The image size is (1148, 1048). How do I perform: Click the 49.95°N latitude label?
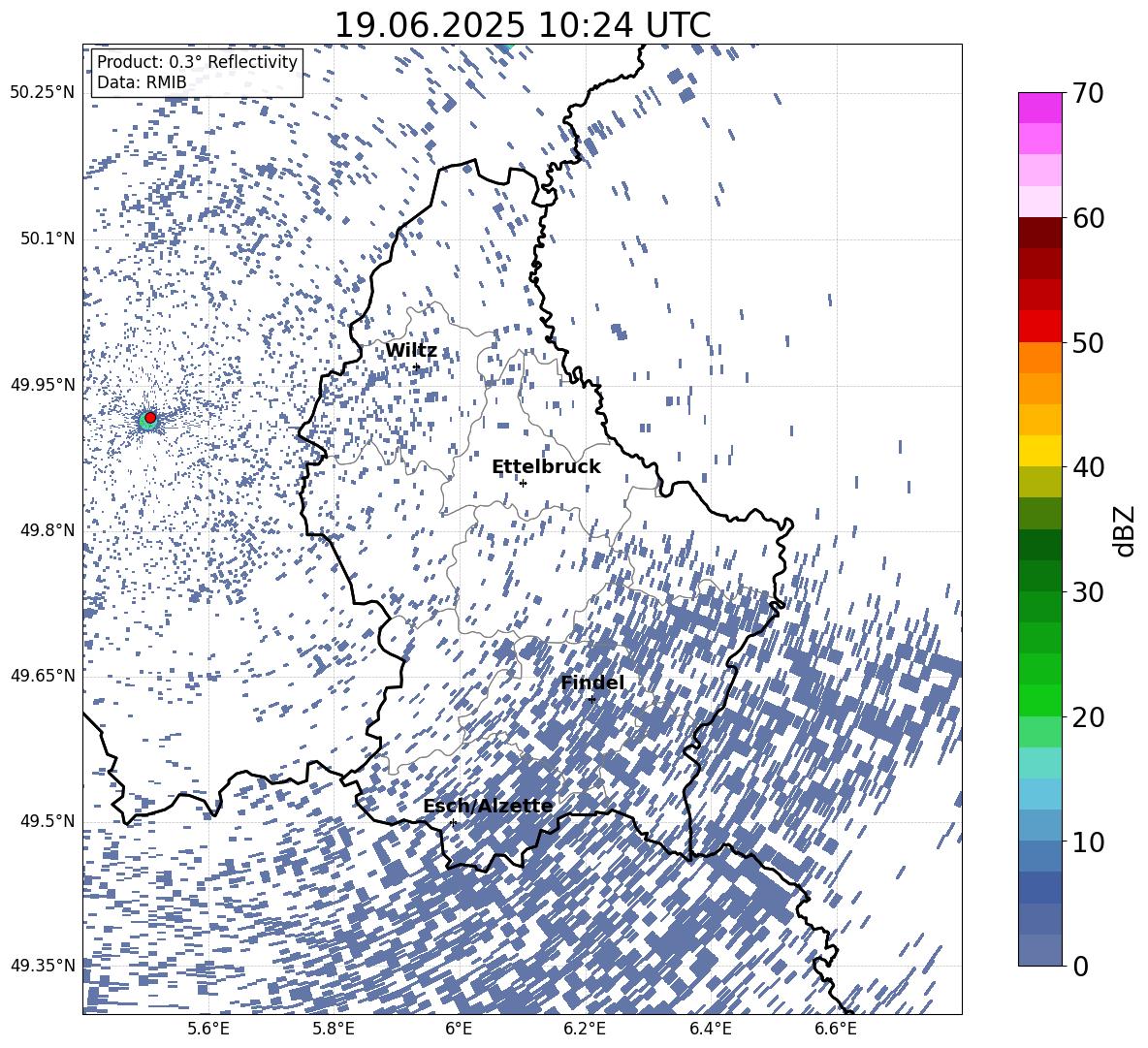pyautogui.click(x=43, y=384)
